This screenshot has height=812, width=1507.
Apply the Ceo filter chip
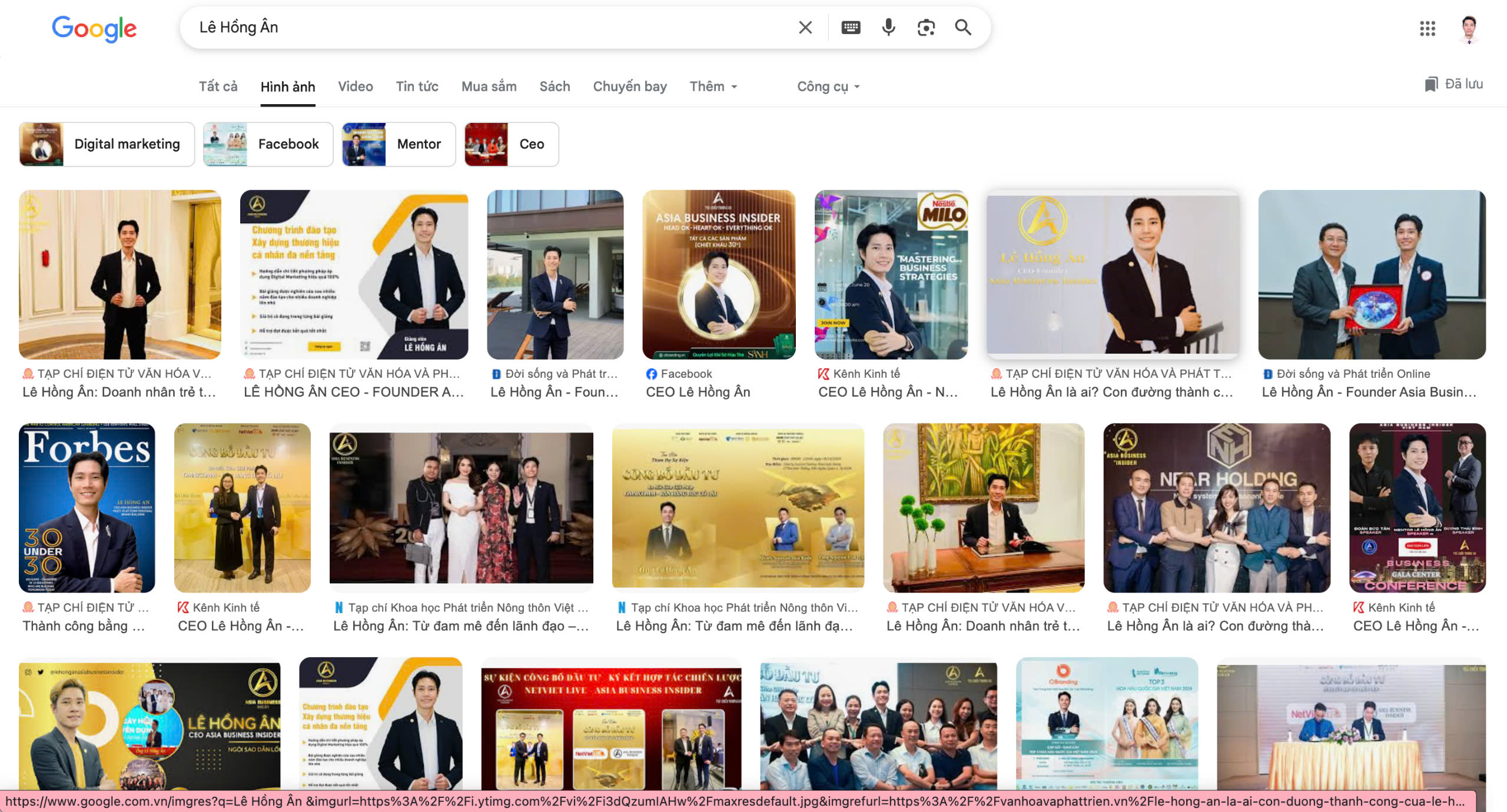pyautogui.click(x=511, y=144)
